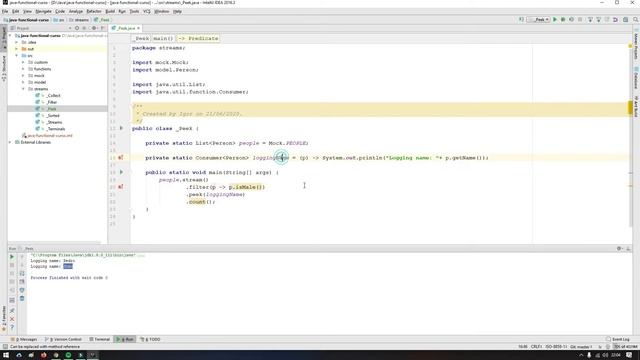The height and width of the screenshot is (360, 640).
Task: Click the Build project icon left of run config
Action: tap(521, 20)
